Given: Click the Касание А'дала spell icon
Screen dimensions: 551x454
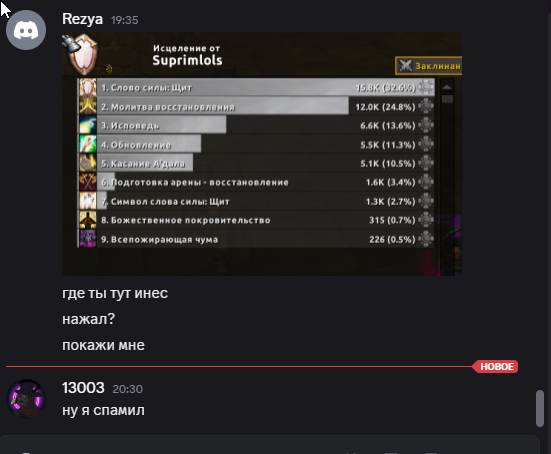Looking at the screenshot, I should coord(88,163).
